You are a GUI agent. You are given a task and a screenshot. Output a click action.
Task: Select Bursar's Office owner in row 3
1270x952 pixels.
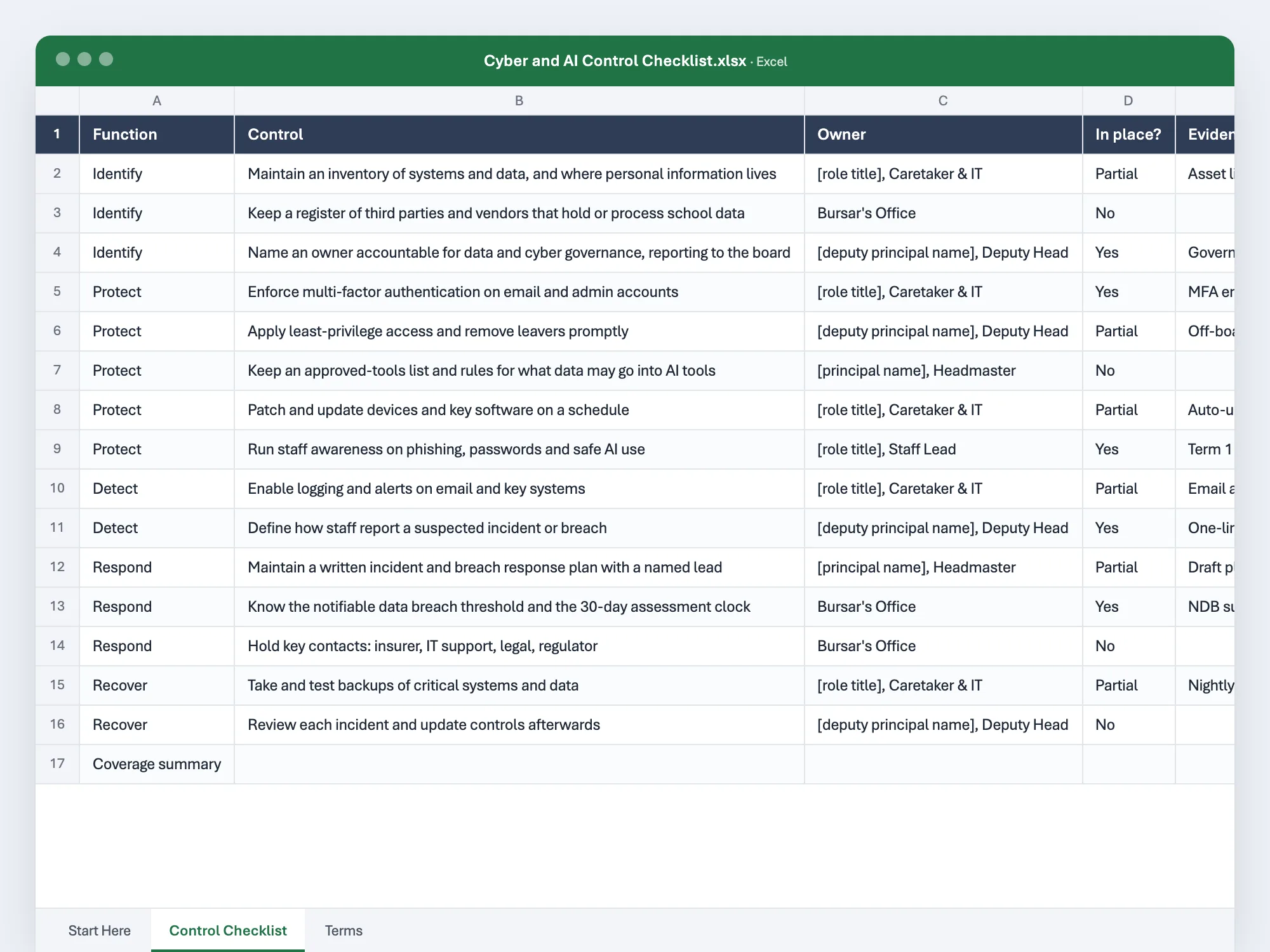pyautogui.click(x=943, y=213)
